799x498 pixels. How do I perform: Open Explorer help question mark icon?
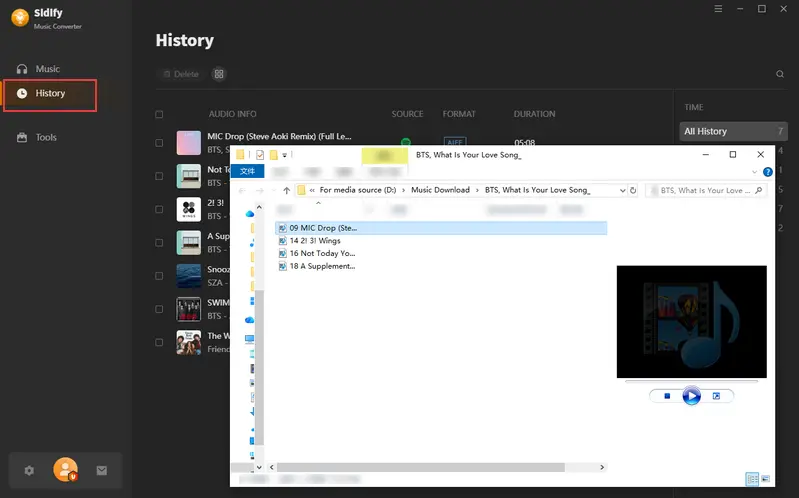767,172
